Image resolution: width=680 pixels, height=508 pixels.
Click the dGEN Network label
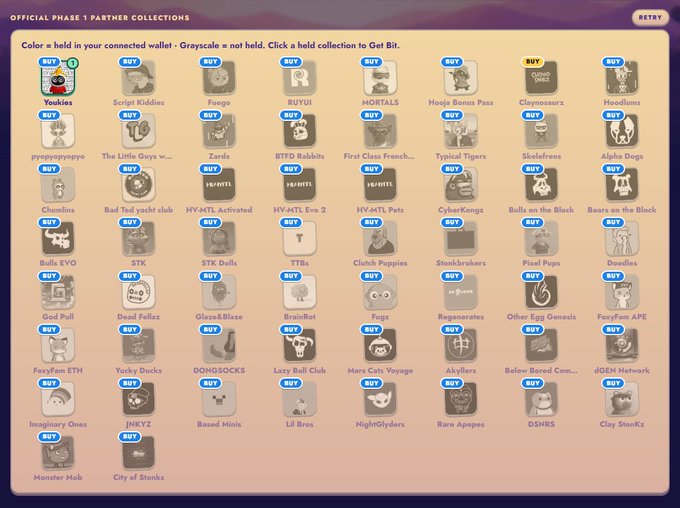pos(622,370)
